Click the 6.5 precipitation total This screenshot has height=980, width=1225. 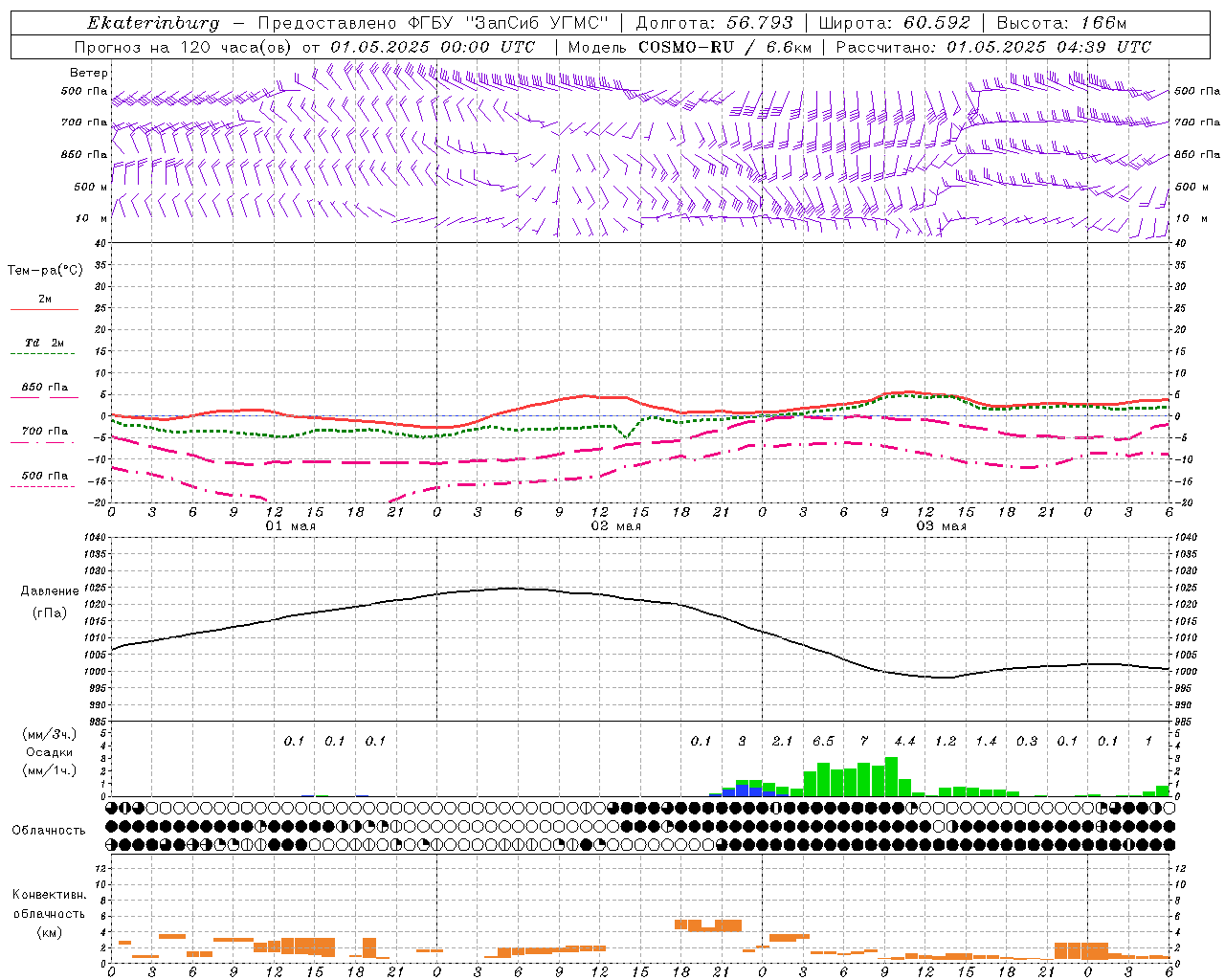tap(823, 741)
